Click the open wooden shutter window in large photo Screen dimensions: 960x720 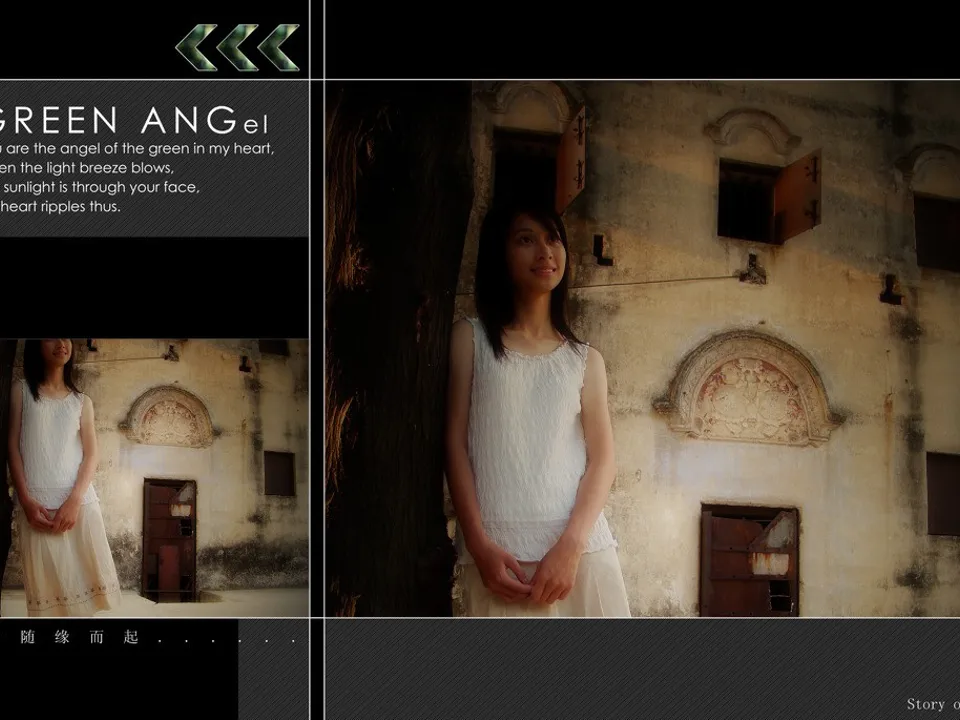click(768, 198)
